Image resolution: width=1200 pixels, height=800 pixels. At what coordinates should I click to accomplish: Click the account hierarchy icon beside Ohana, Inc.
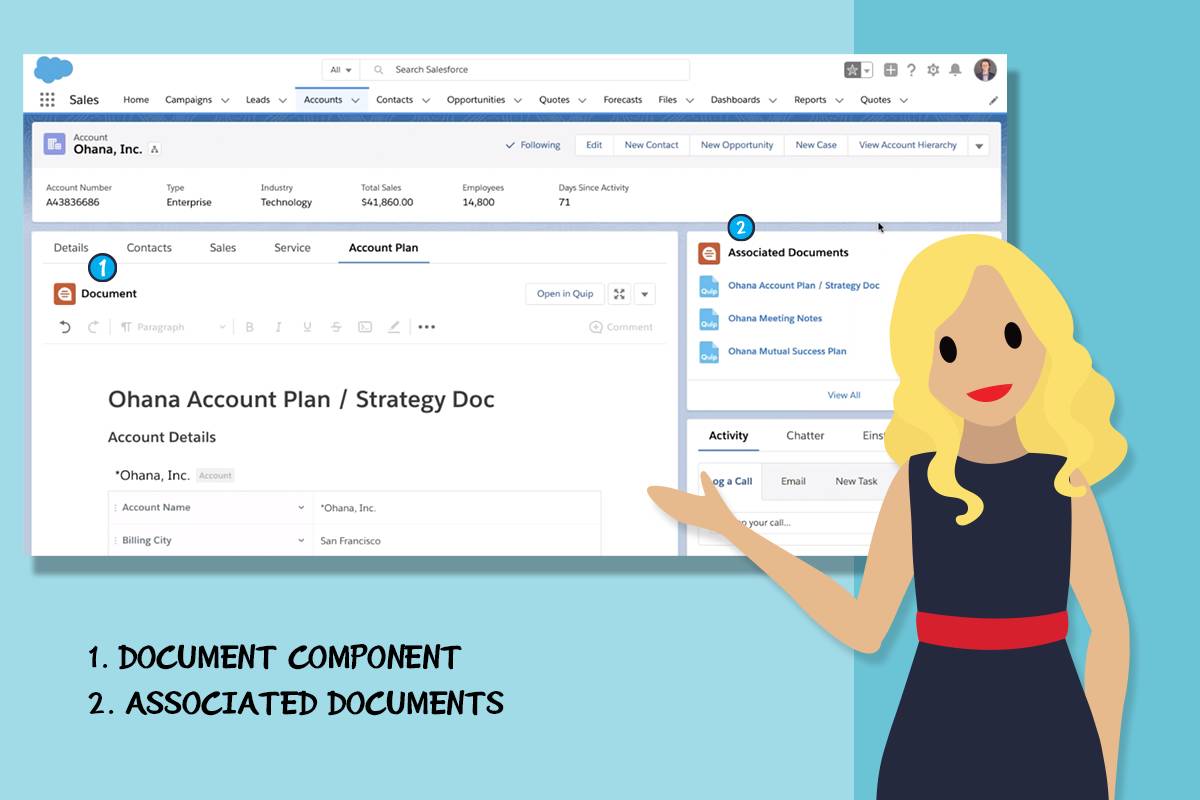[x=155, y=149]
